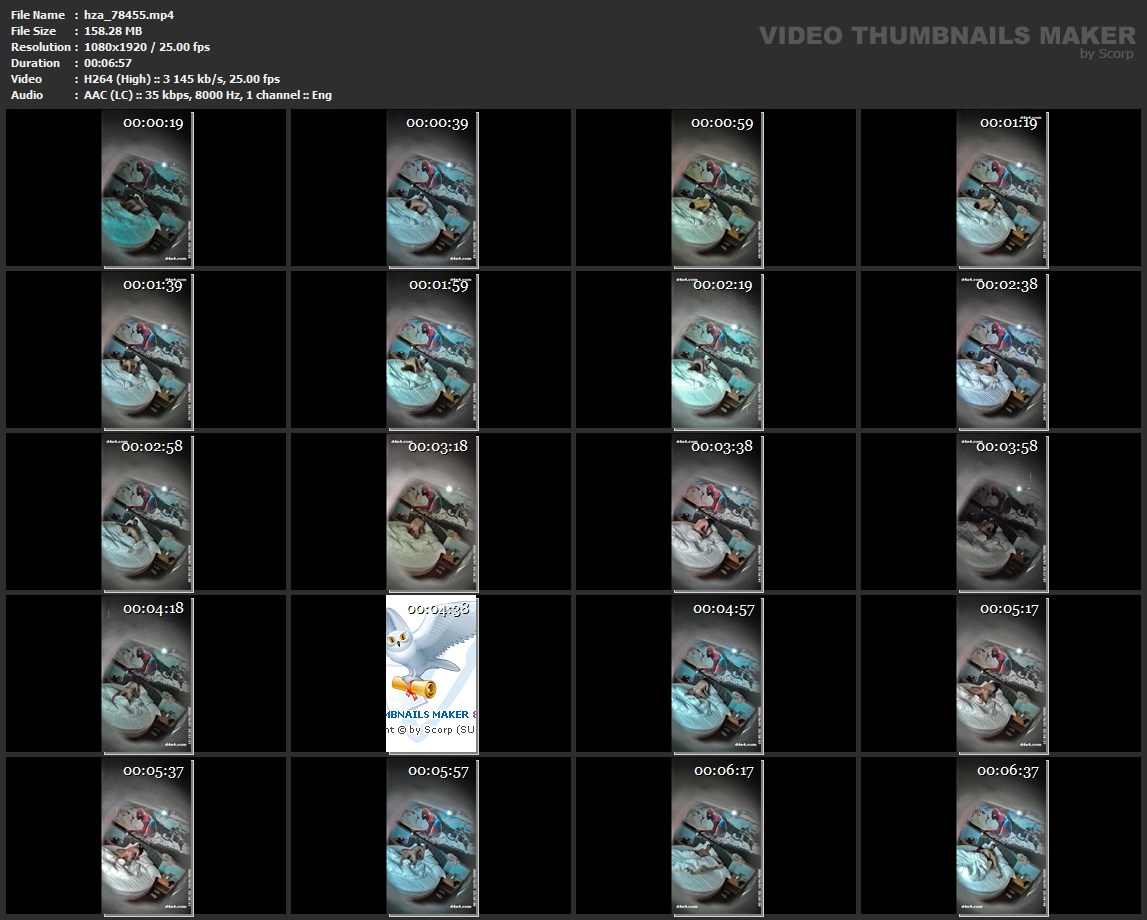Click the VIDEO THUMBNAILS MAKER title
This screenshot has width=1147, height=920.
pyautogui.click(x=946, y=36)
